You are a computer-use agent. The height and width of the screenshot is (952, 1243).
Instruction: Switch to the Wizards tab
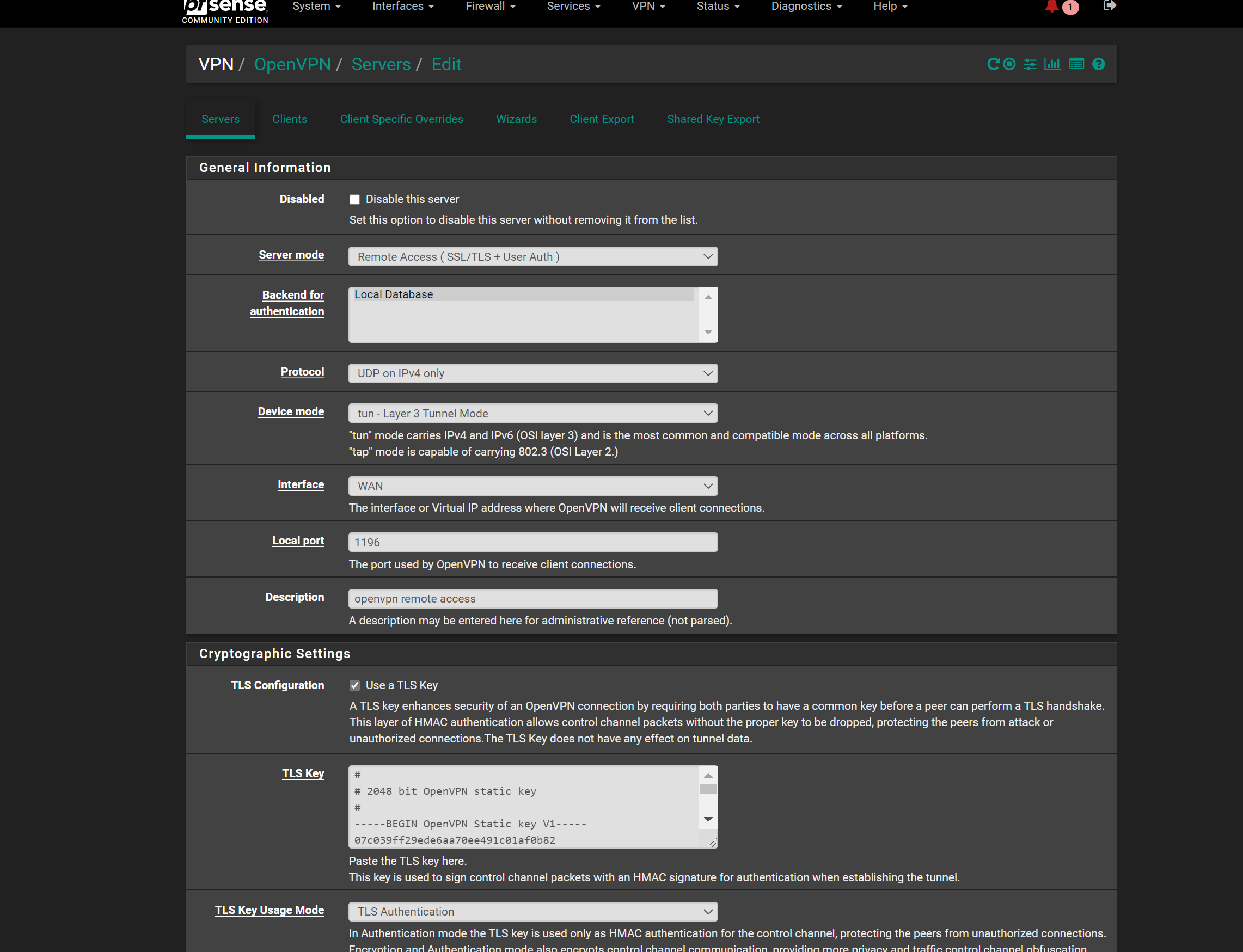tap(516, 120)
